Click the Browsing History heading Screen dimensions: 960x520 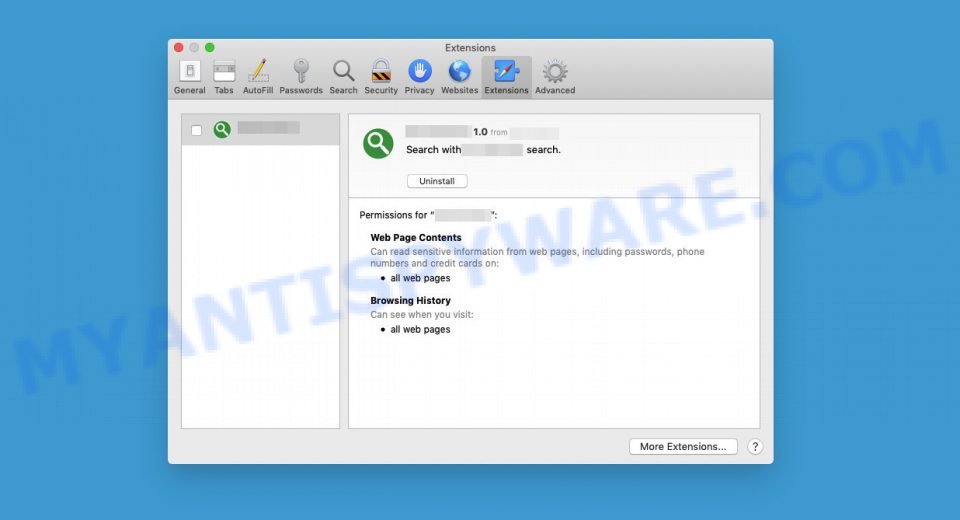[410, 301]
